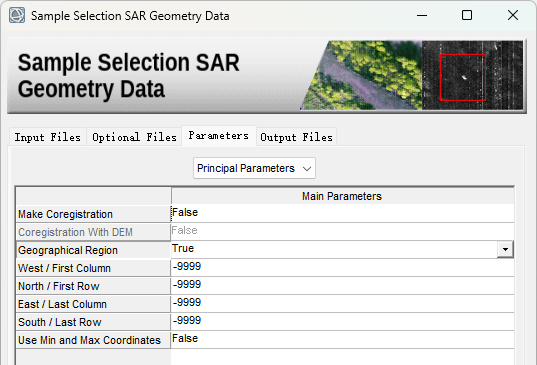The image size is (537, 365).
Task: Click the East / Last Column label
Action: point(93,304)
